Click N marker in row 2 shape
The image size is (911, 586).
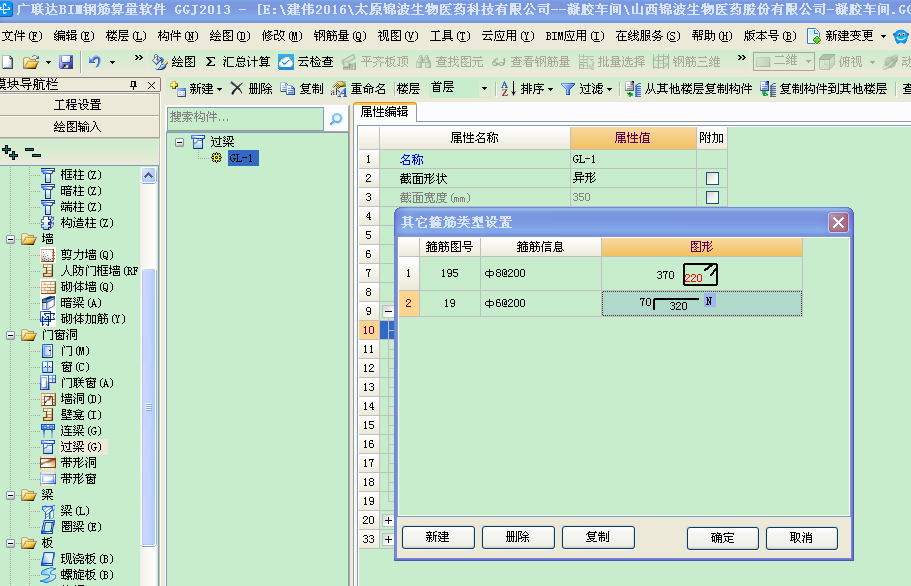click(x=709, y=301)
